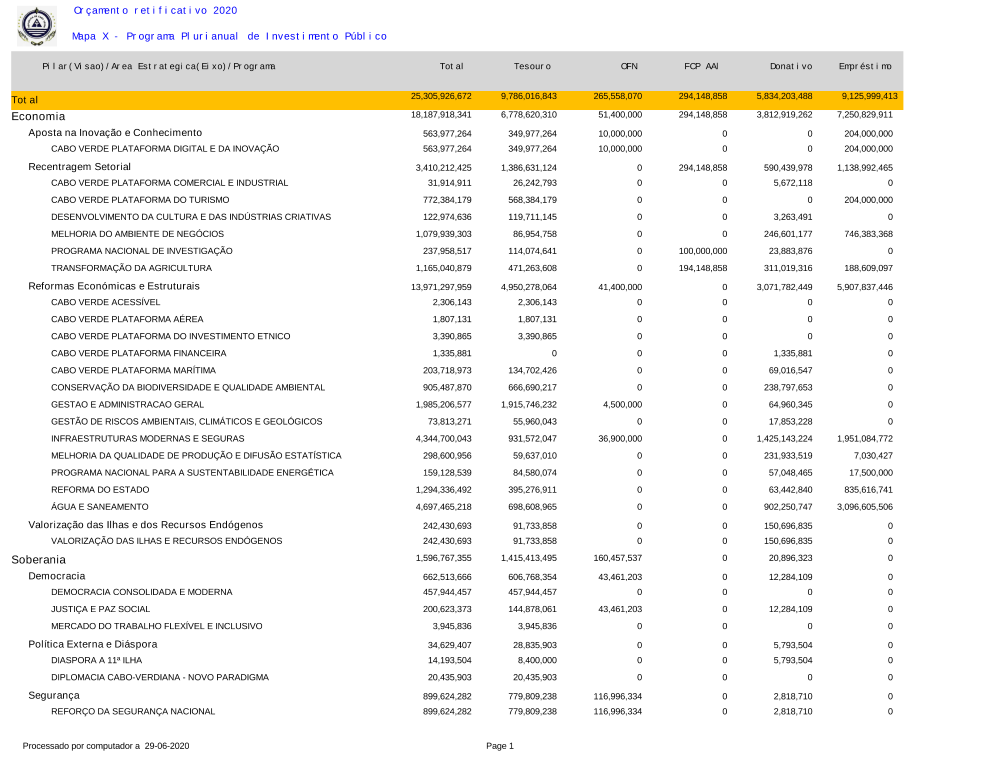
Task: Click the orange highlighted Total row label
Action: (x=25, y=100)
